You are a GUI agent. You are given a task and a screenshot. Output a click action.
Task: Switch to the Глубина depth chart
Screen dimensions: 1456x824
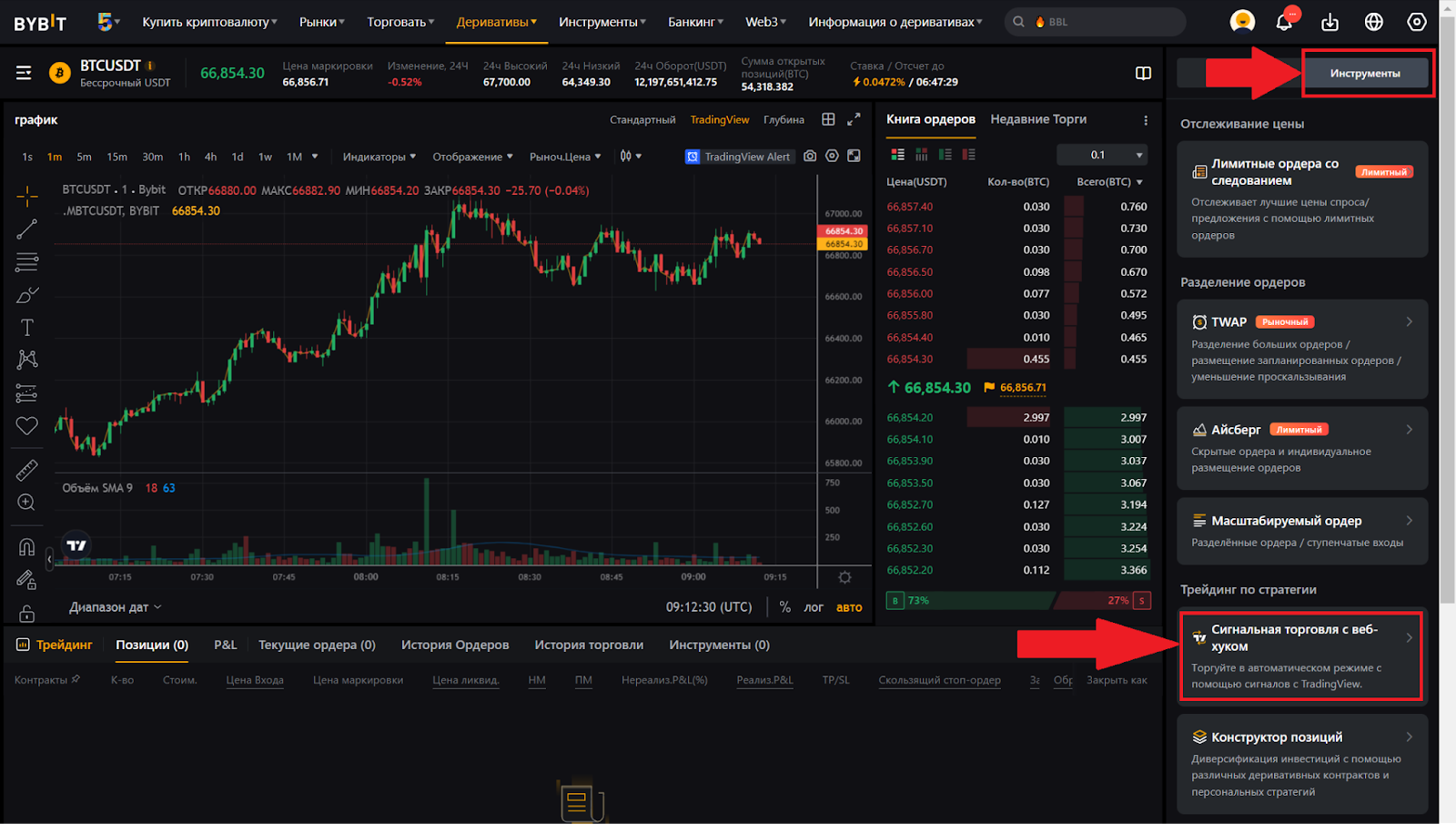pos(784,120)
